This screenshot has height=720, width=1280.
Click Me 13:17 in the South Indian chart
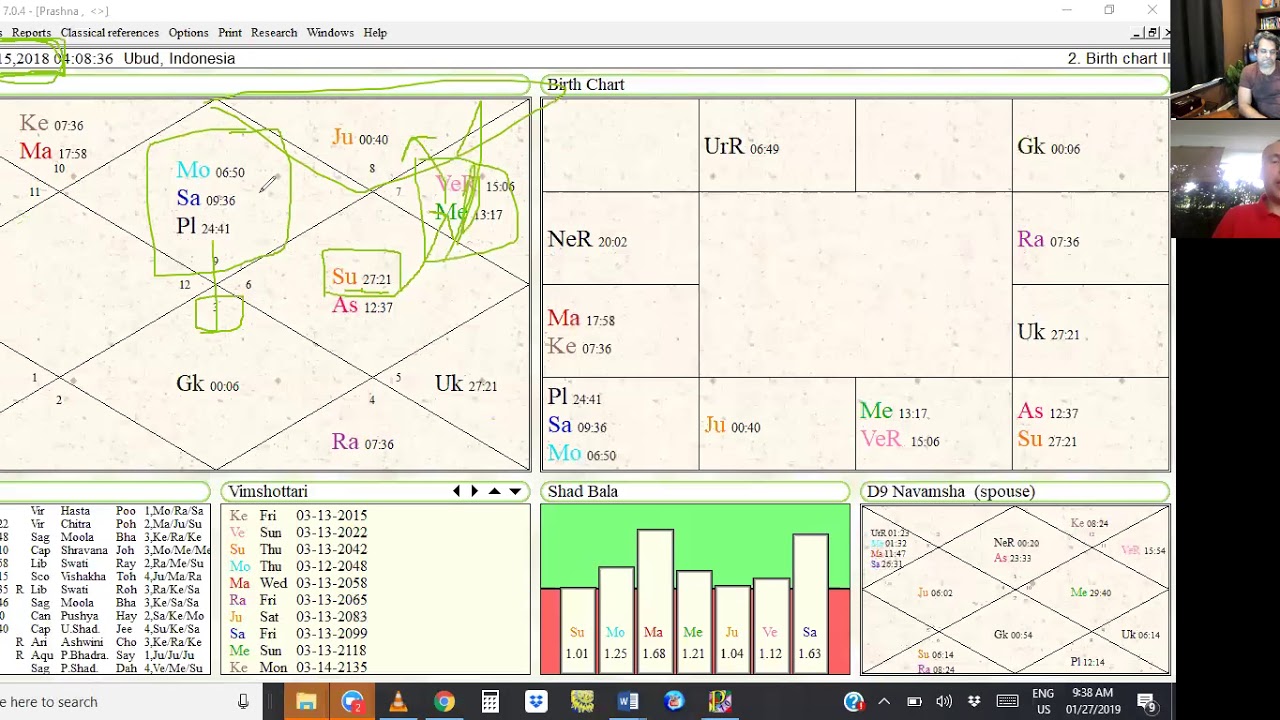click(x=894, y=412)
